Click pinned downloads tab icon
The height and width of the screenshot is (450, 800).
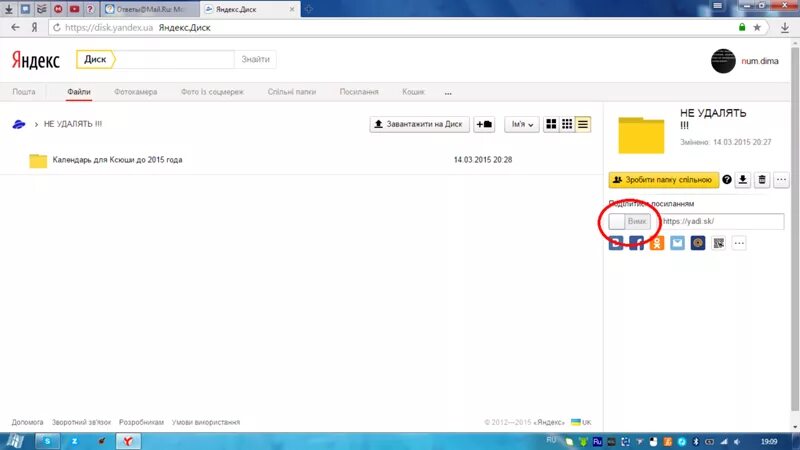(9, 9)
